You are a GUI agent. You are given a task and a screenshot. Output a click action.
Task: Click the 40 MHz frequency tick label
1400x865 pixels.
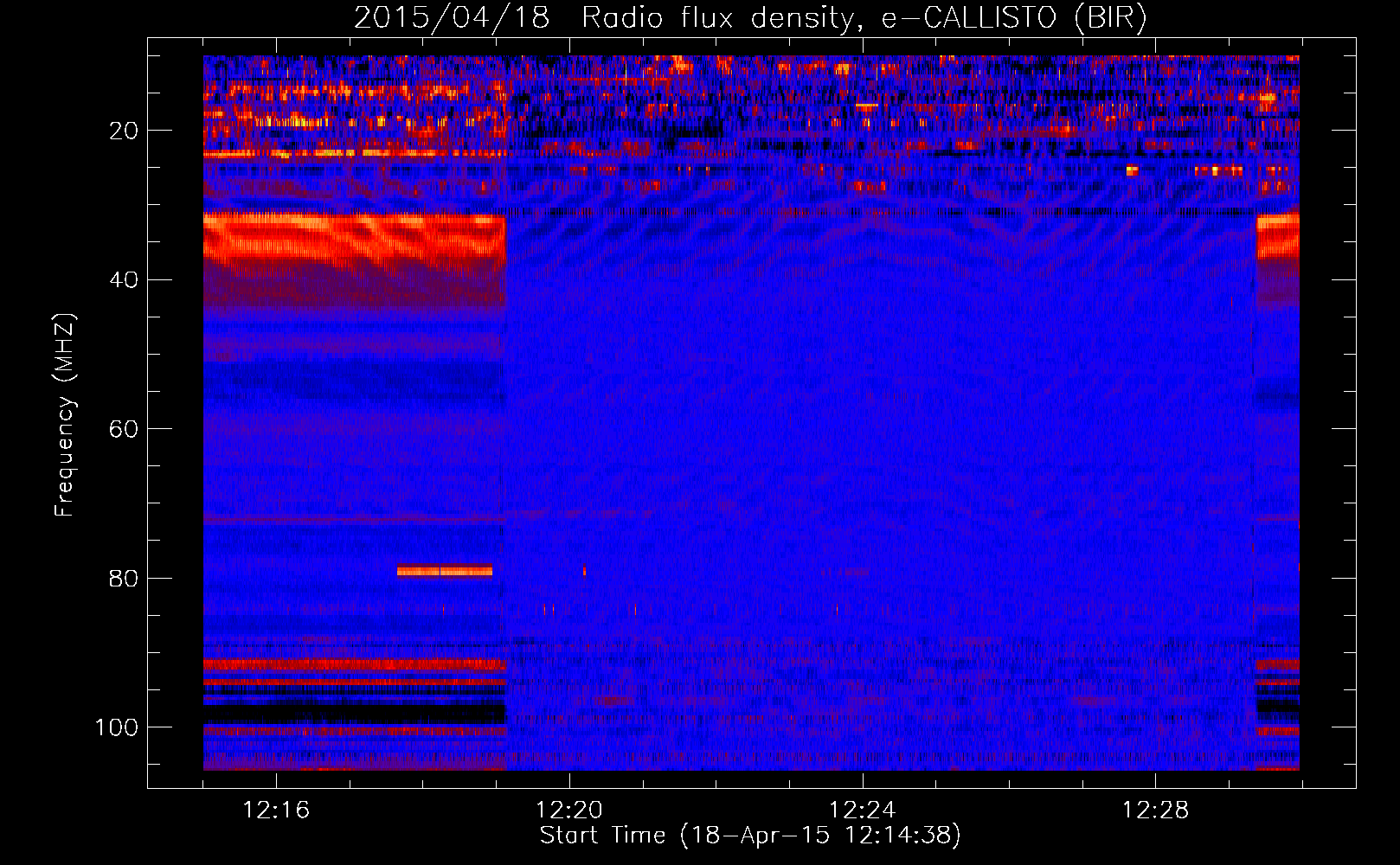point(124,279)
